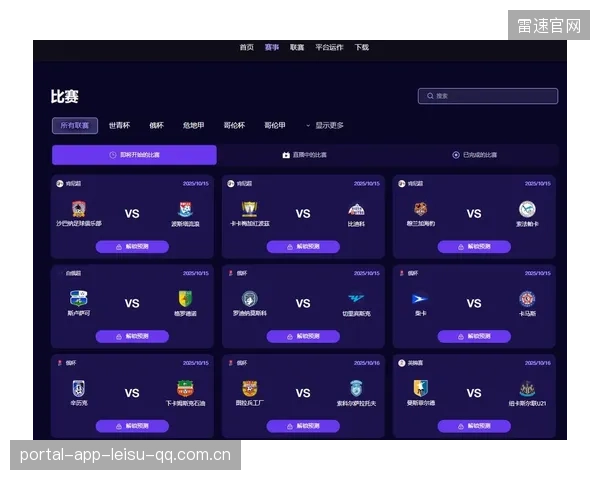
Task: Click league icon on 比迪科 match card
Action: tap(230, 184)
